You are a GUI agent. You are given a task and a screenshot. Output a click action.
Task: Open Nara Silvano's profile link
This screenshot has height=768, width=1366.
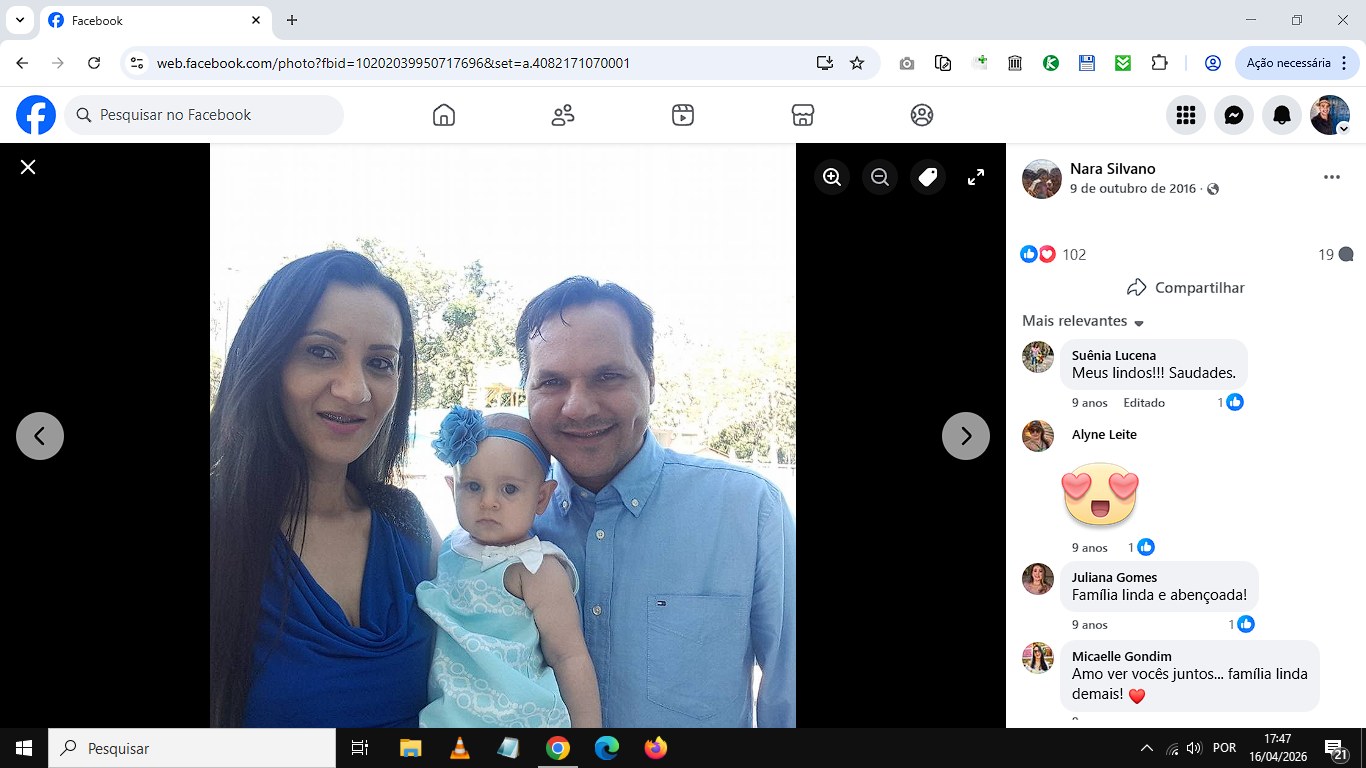tap(1112, 169)
